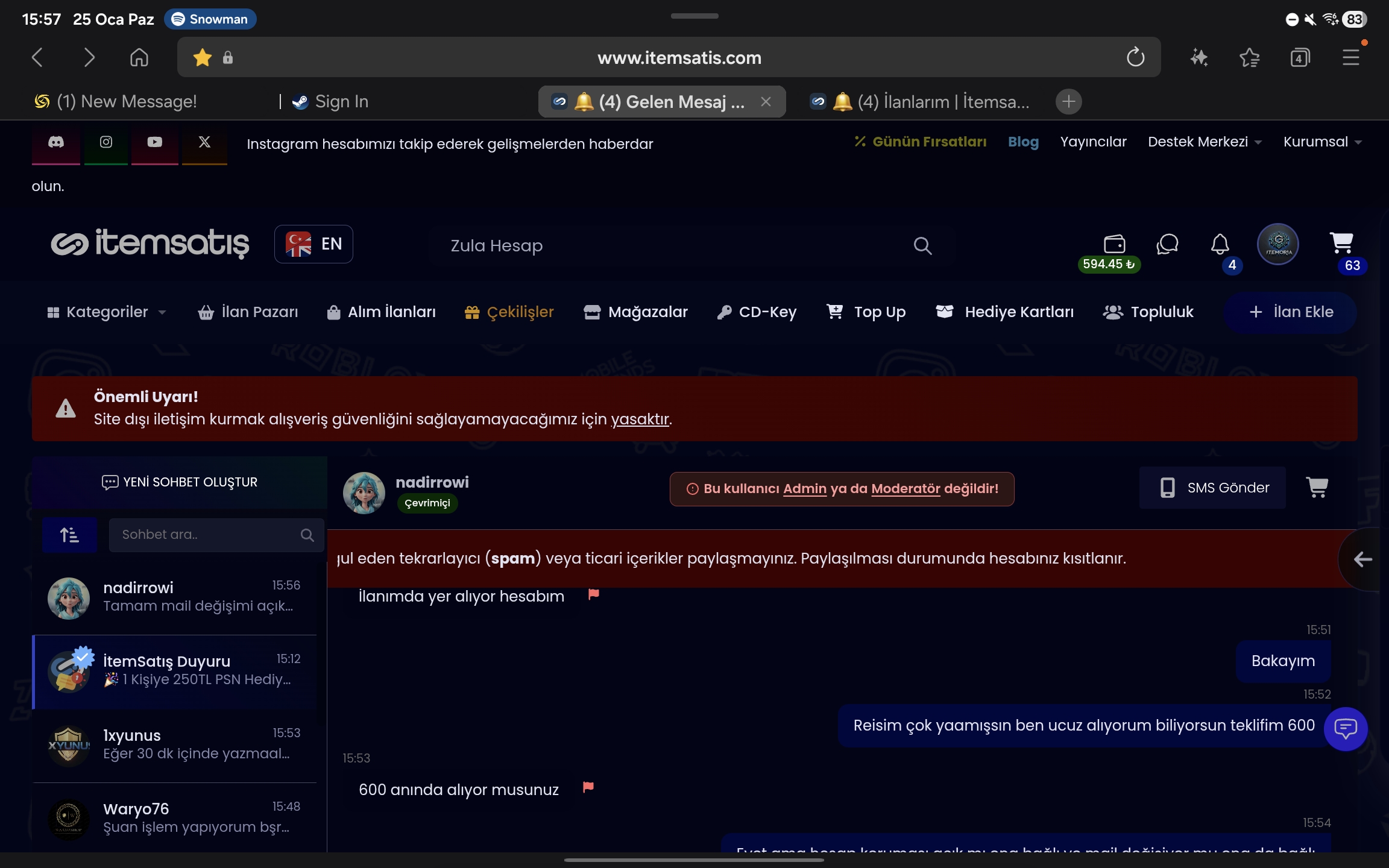Report the message 'İlanımda yer alıyor hesabım'

[594, 594]
